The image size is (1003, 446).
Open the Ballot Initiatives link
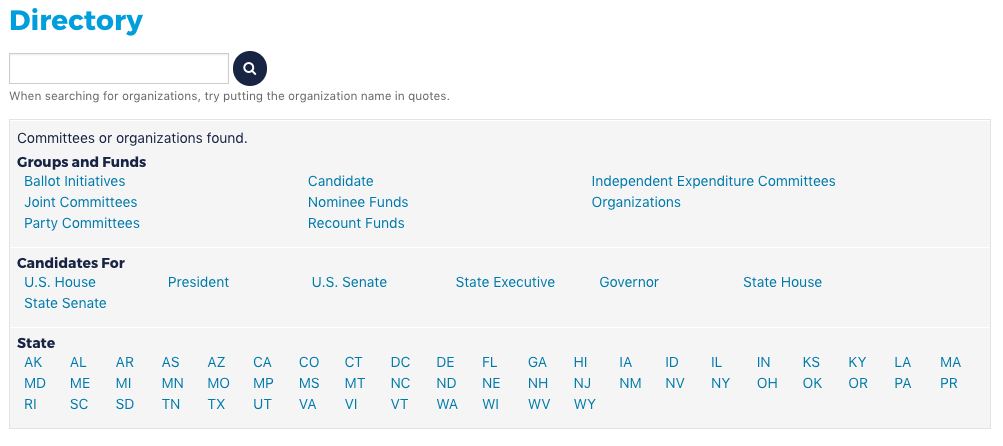tap(75, 181)
